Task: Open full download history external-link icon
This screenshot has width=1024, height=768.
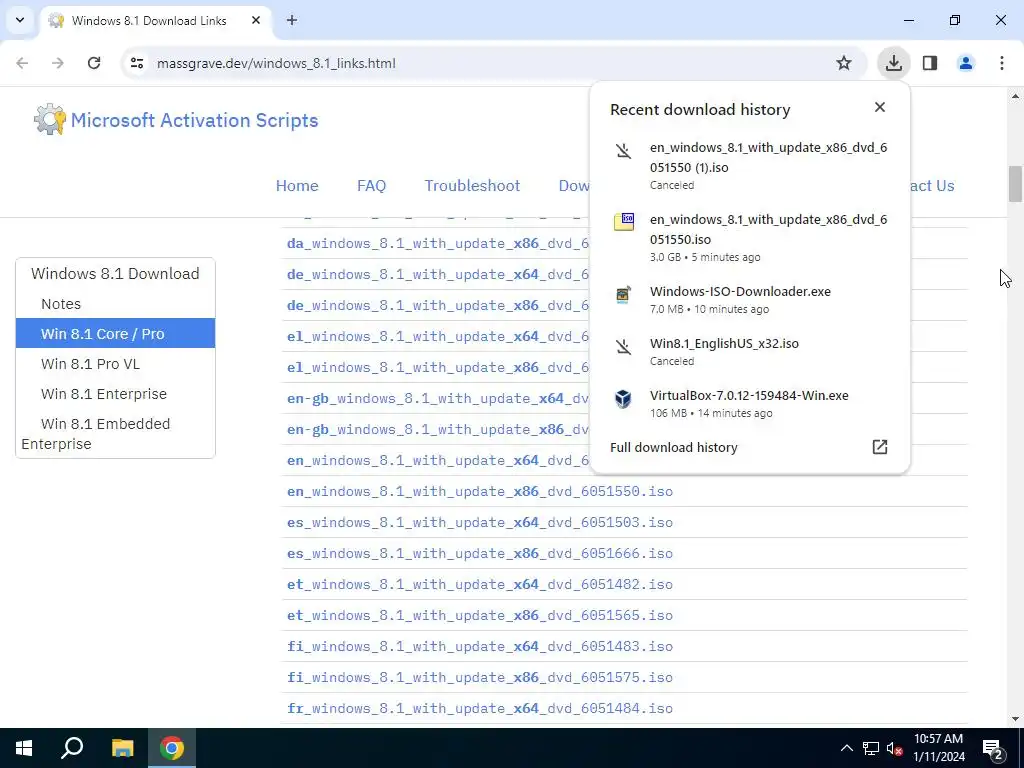Action: click(880, 447)
